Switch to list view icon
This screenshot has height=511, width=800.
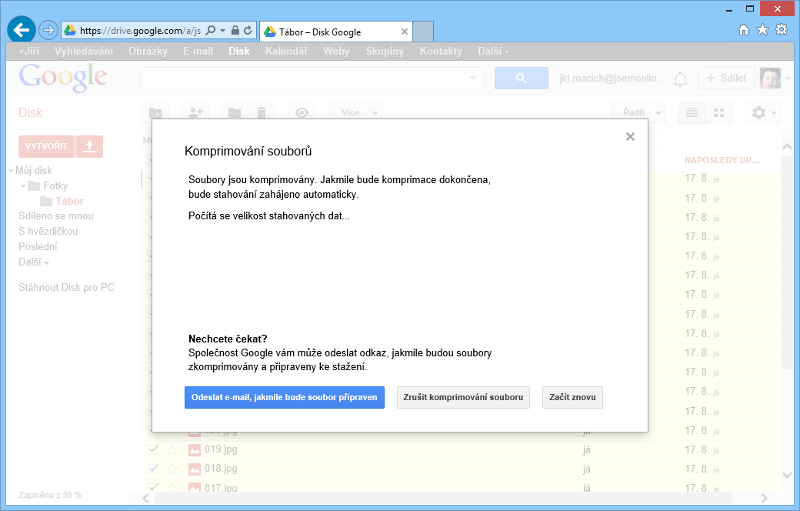pos(691,113)
